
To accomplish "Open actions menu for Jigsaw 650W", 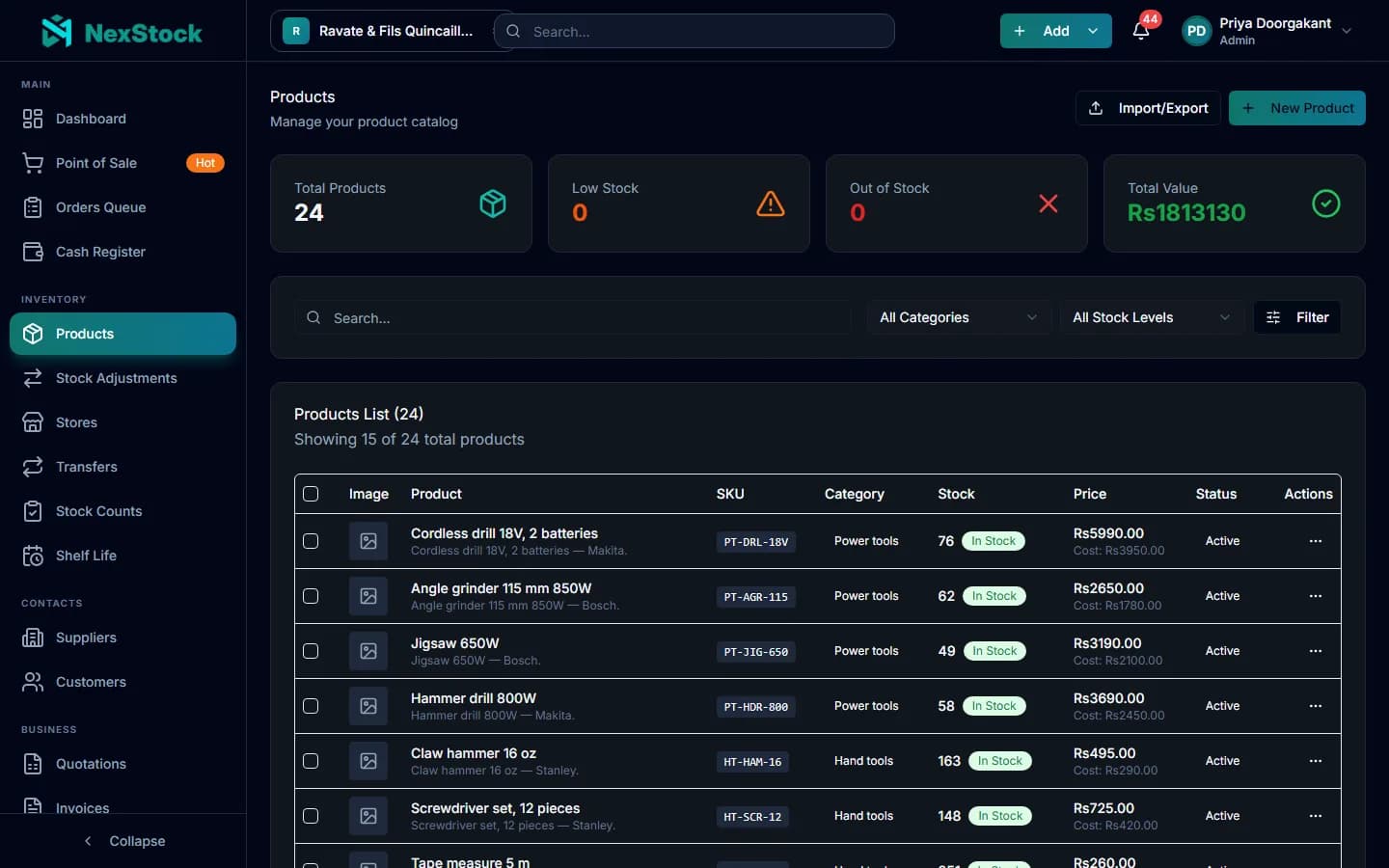I will pyautogui.click(x=1315, y=651).
